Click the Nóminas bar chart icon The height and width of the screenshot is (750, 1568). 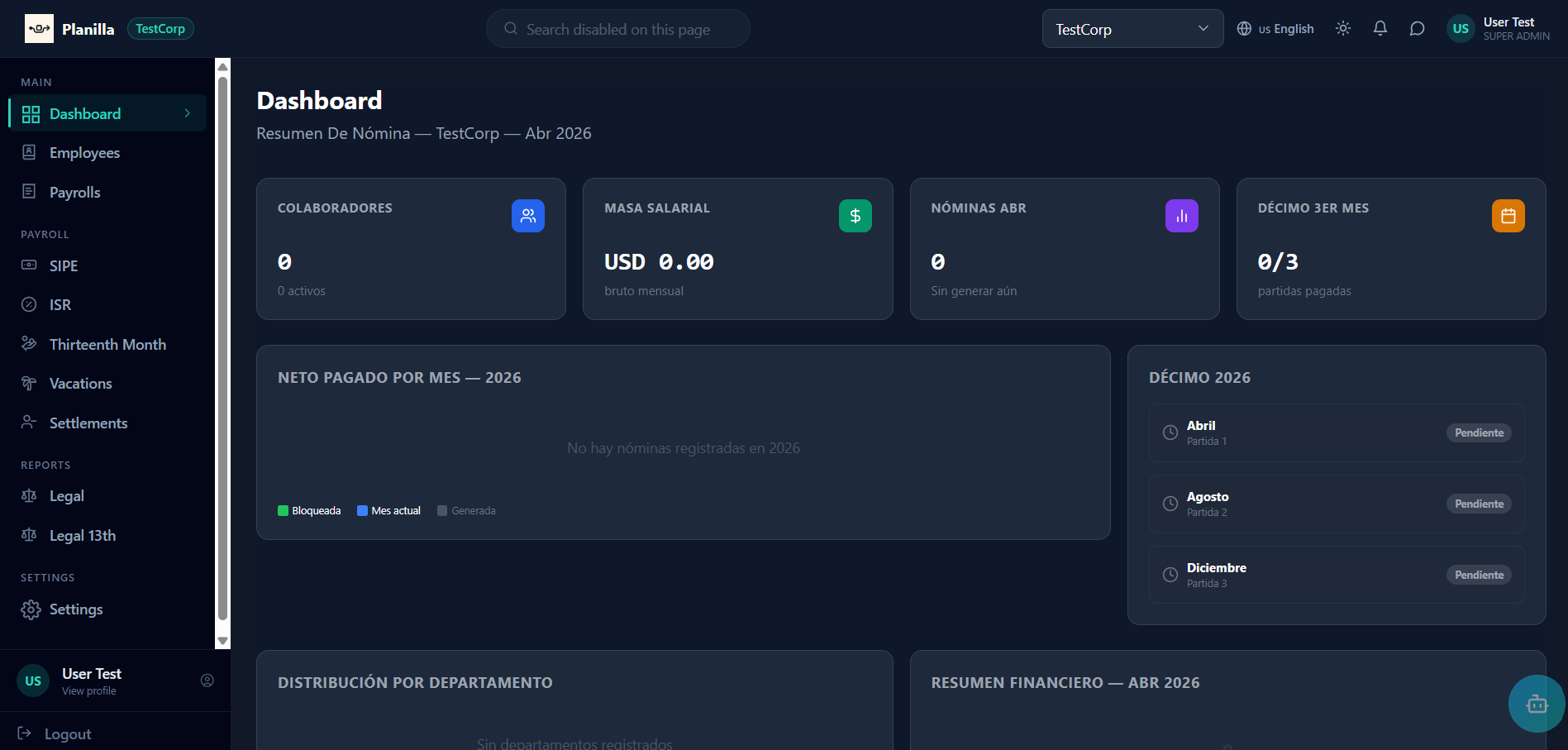coord(1181,216)
